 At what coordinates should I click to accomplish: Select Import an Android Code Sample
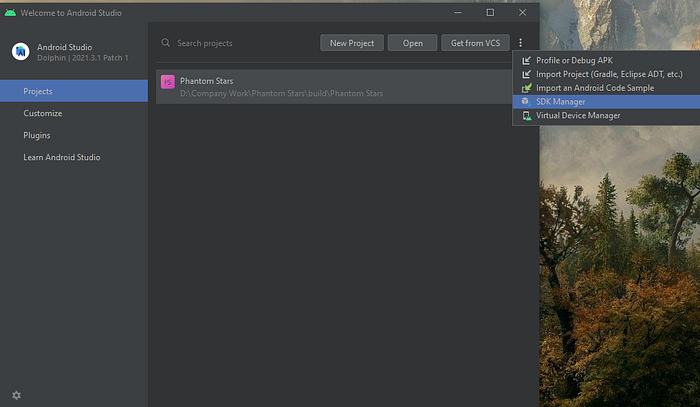(606, 88)
